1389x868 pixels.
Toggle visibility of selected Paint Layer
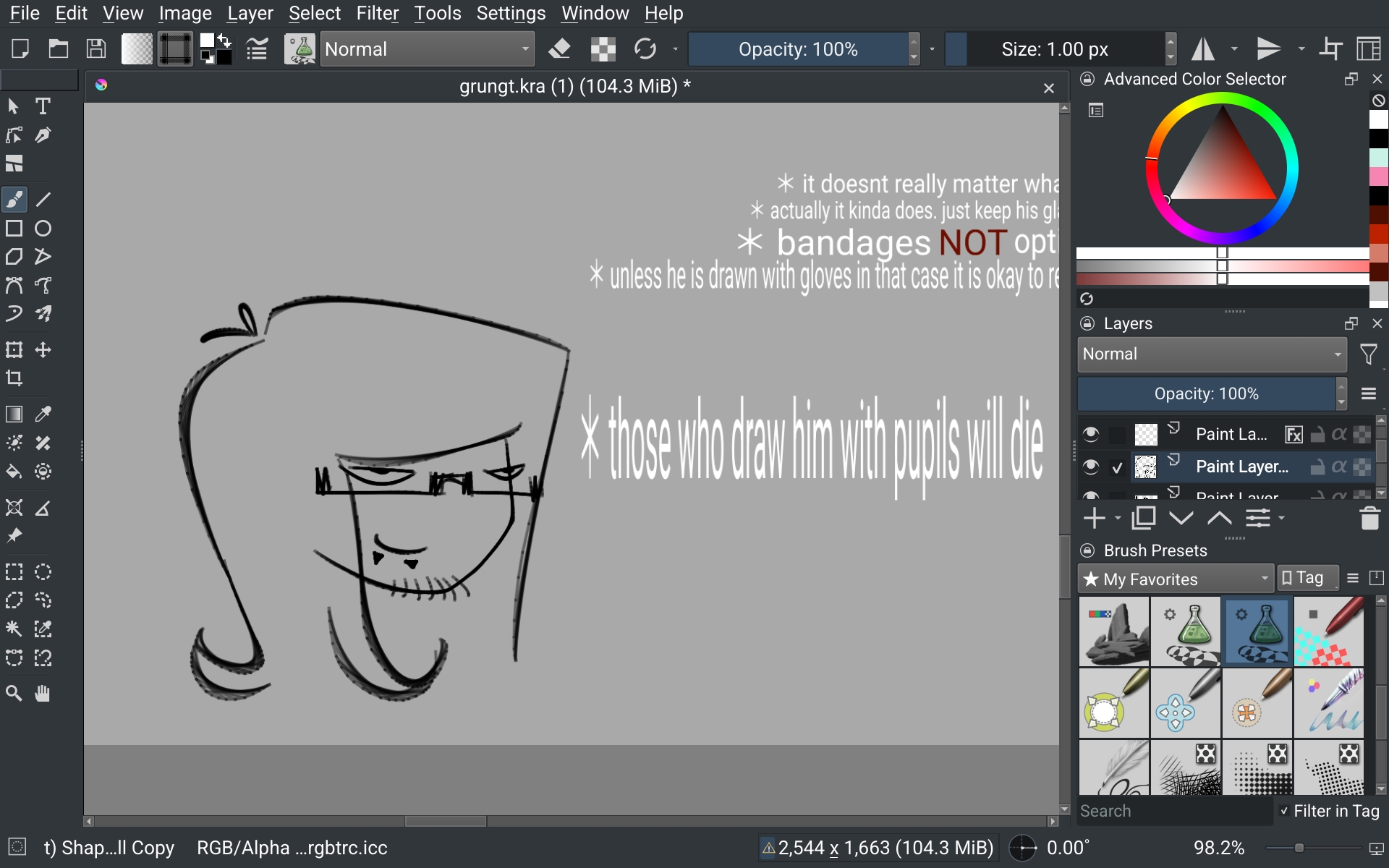point(1090,467)
